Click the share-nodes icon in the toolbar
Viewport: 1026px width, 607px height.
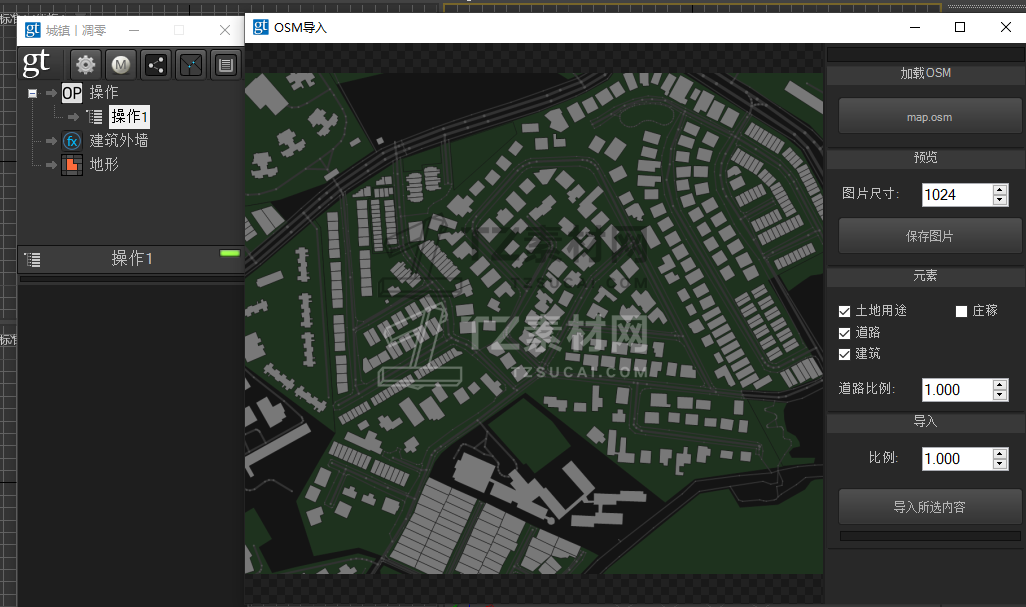coord(156,65)
